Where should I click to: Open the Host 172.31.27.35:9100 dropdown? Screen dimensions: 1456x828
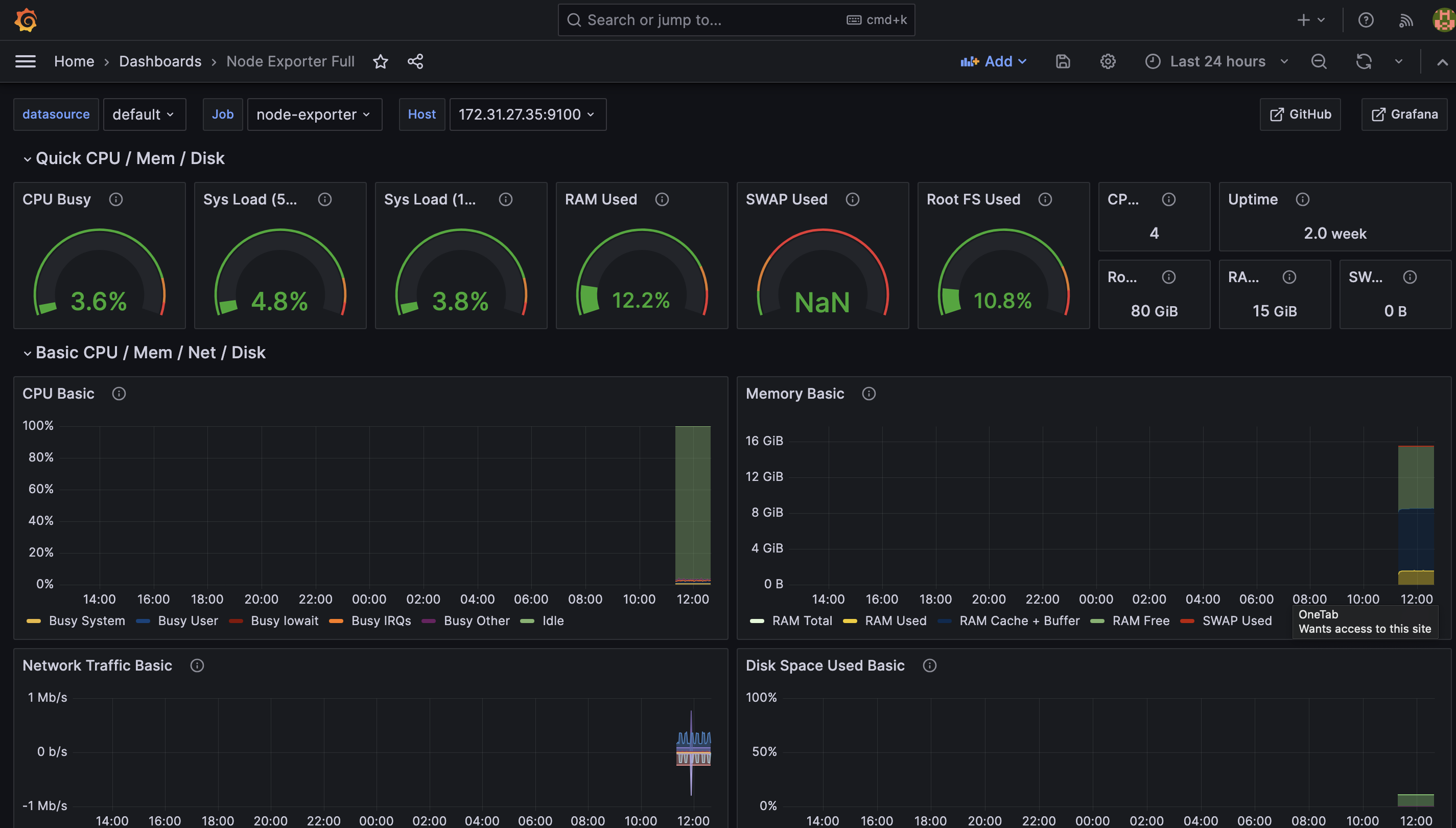pyautogui.click(x=527, y=114)
